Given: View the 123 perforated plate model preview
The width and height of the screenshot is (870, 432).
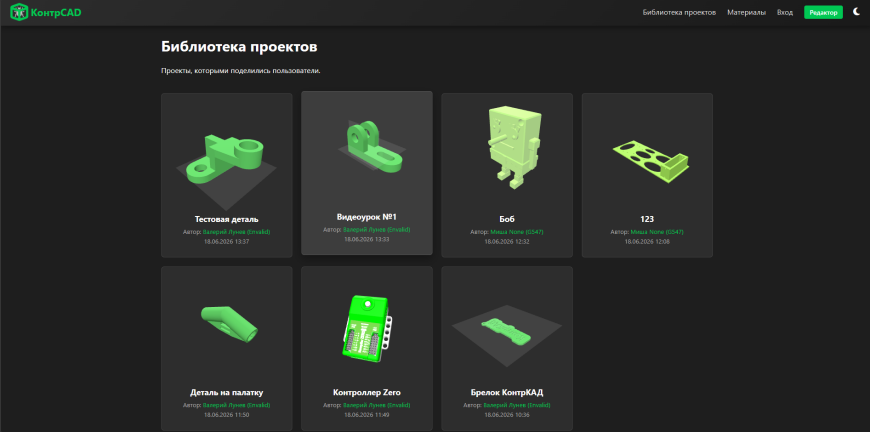Looking at the screenshot, I should (651, 161).
